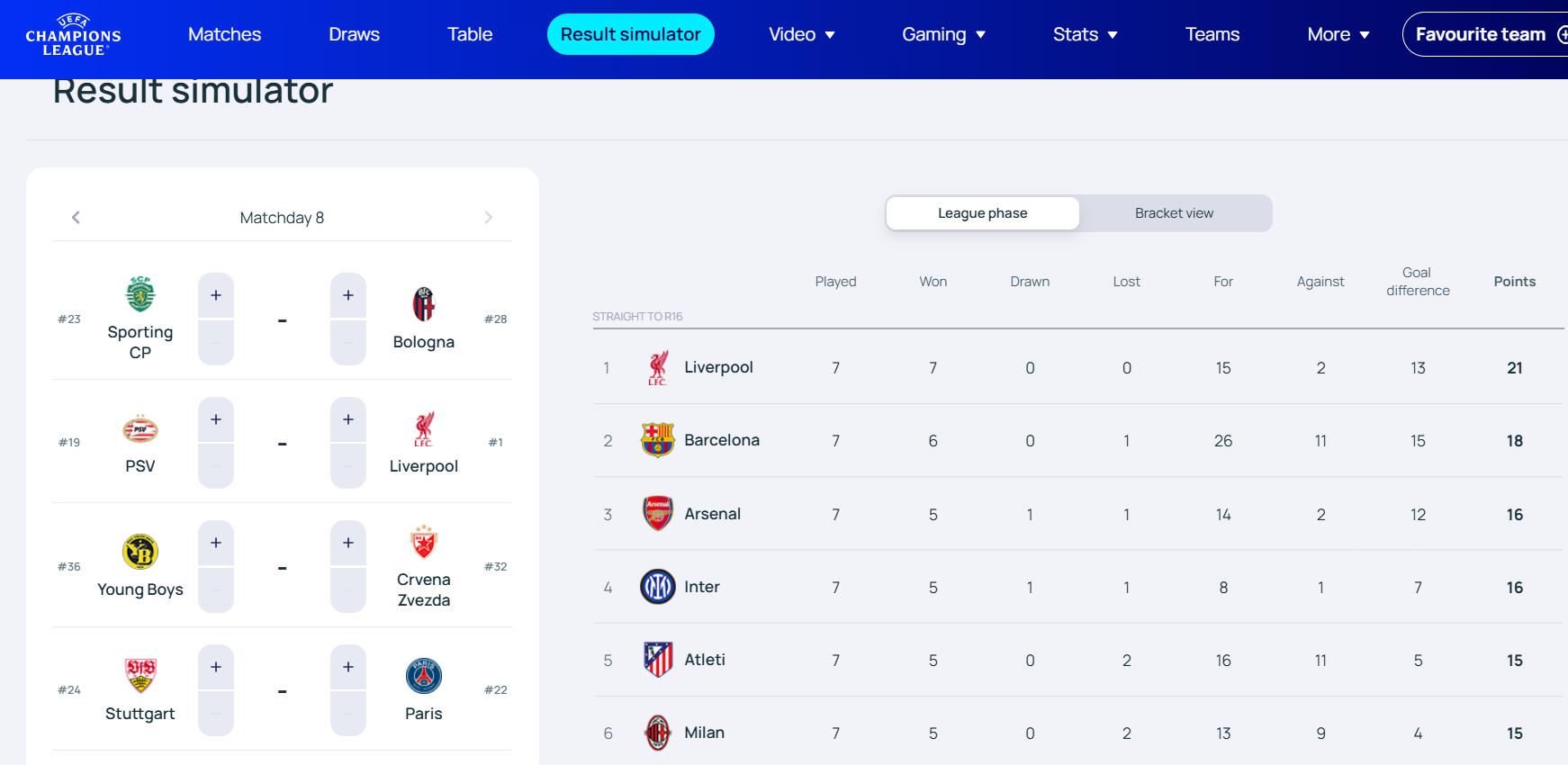The image size is (1568, 765).
Task: Select the Liverpool crest in the standings
Action: point(658,367)
